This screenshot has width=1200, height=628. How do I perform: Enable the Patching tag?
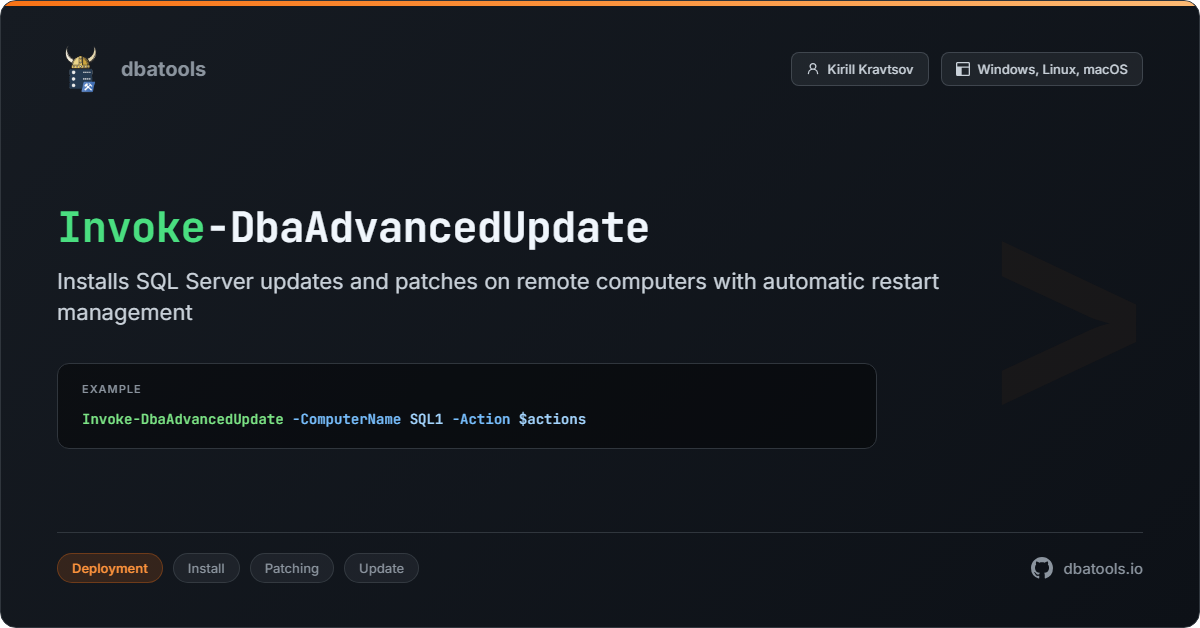[x=291, y=567]
